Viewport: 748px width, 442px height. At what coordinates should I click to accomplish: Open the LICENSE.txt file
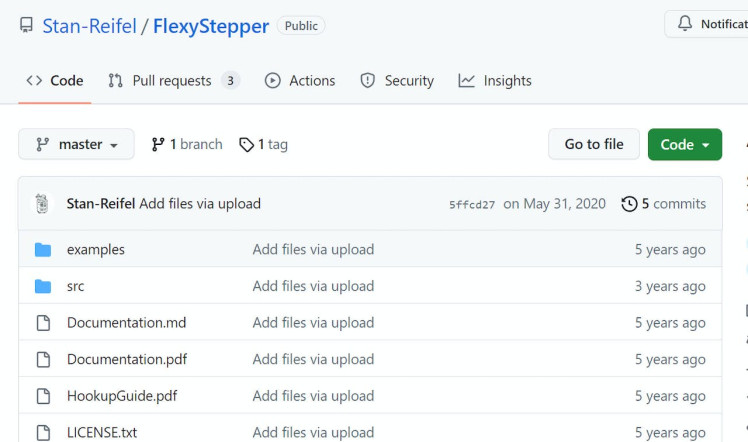click(x=102, y=433)
